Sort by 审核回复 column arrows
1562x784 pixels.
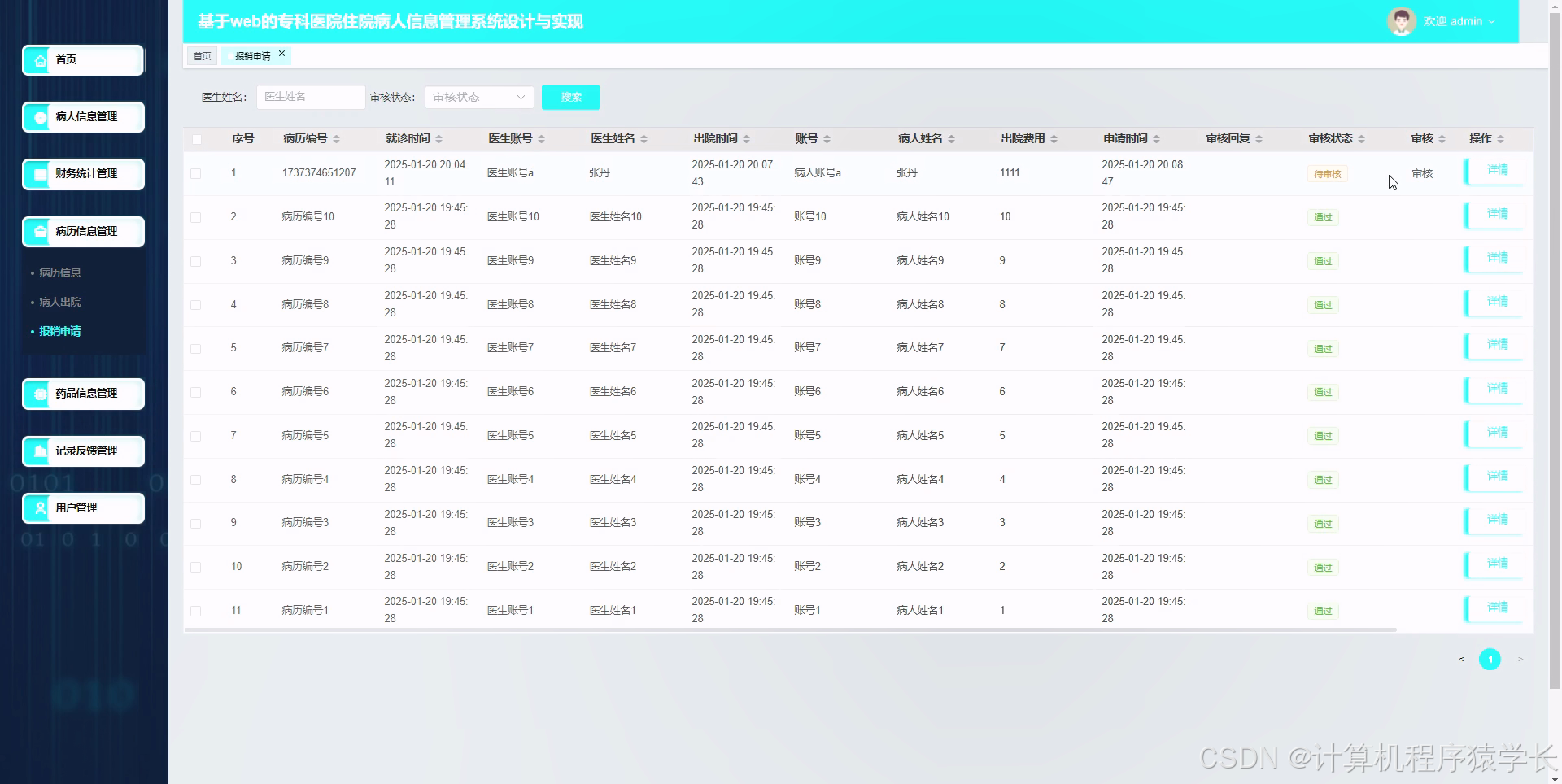pyautogui.click(x=1259, y=139)
